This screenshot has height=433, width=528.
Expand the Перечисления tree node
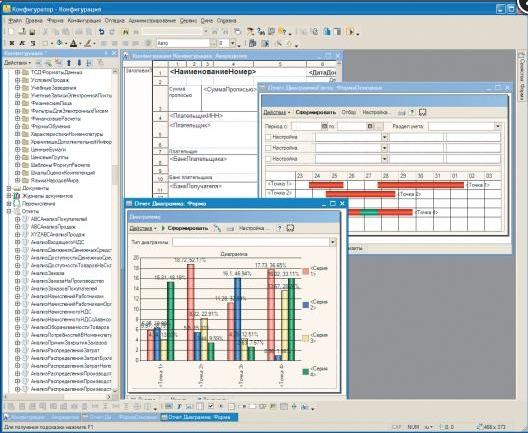point(9,204)
